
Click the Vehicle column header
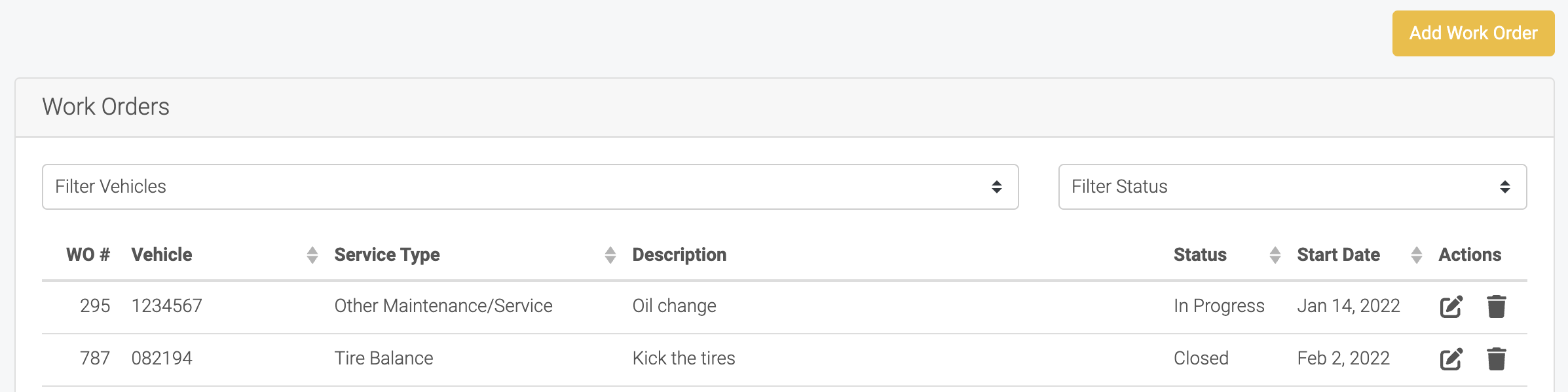pyautogui.click(x=162, y=255)
